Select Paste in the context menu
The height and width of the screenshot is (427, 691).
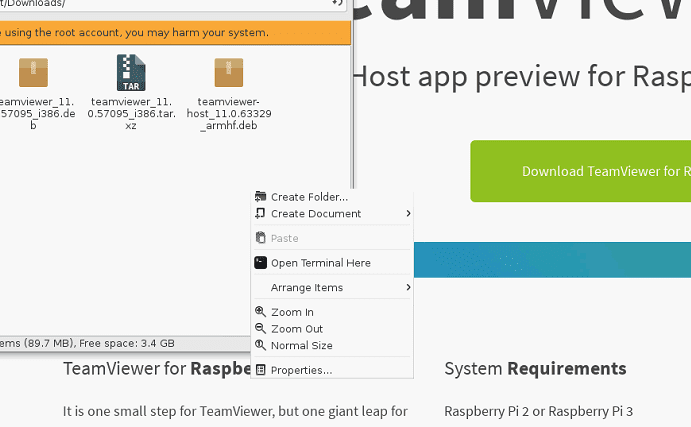pos(284,239)
